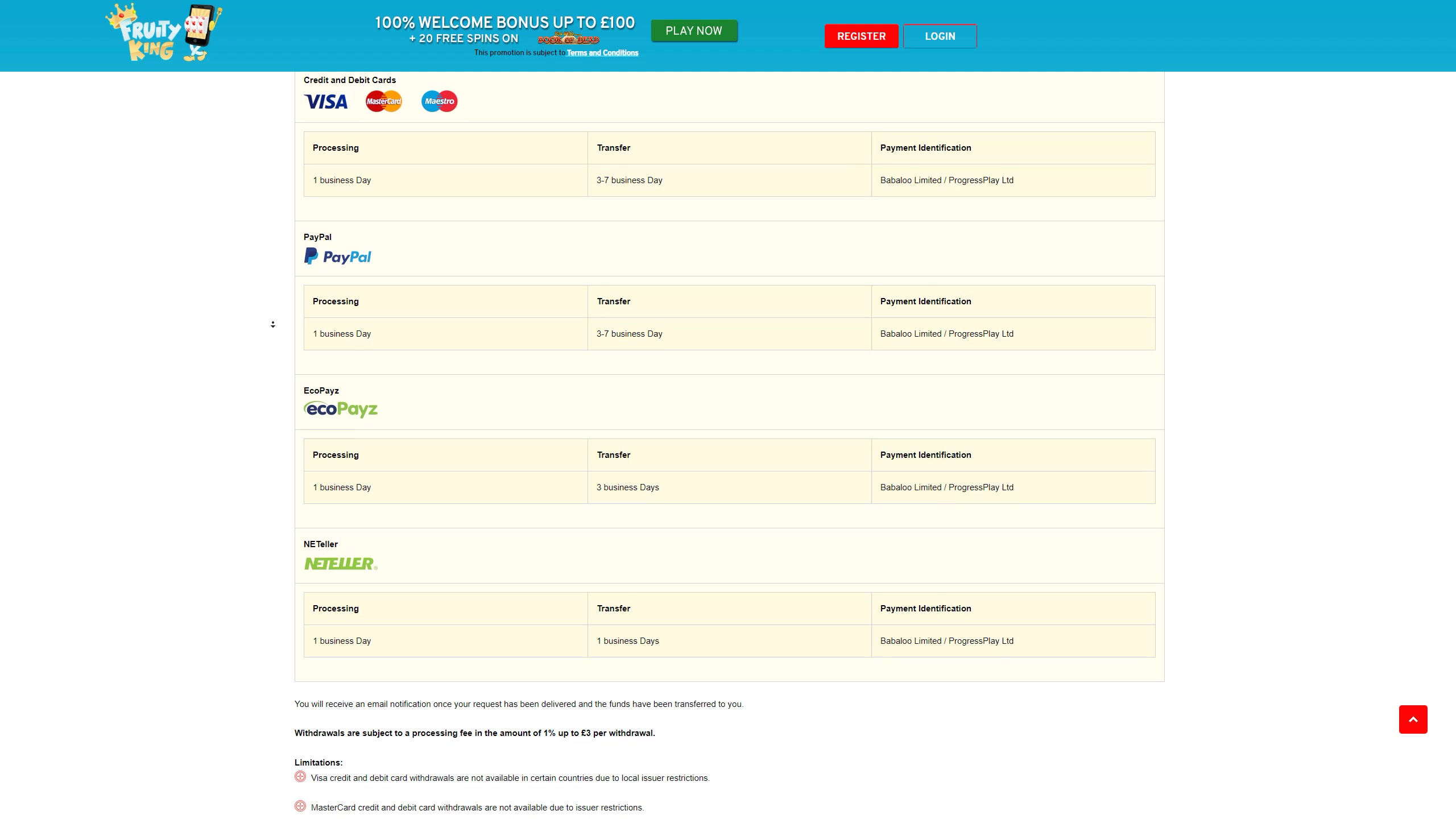Open the Terms and Conditions link
1456x819 pixels.
602,53
